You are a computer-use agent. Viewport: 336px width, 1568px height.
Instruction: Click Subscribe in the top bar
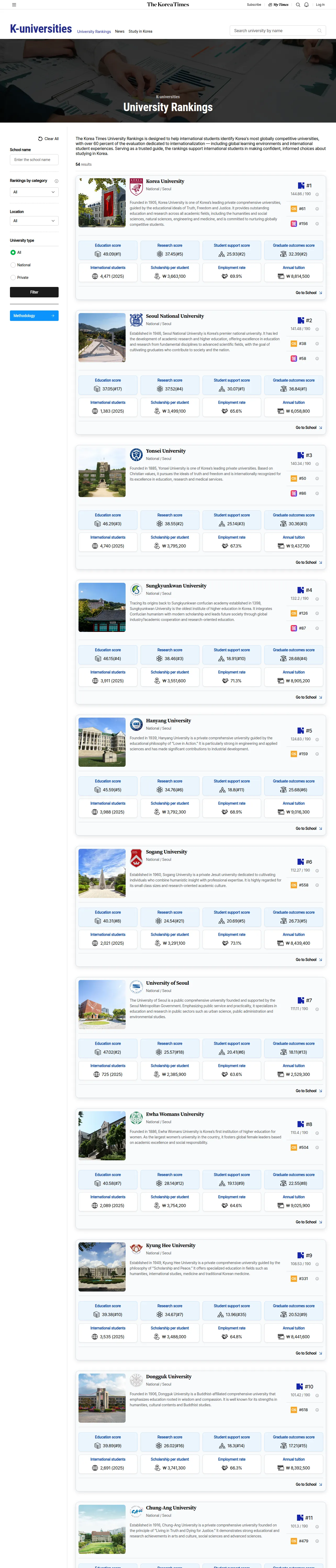coord(254,5)
